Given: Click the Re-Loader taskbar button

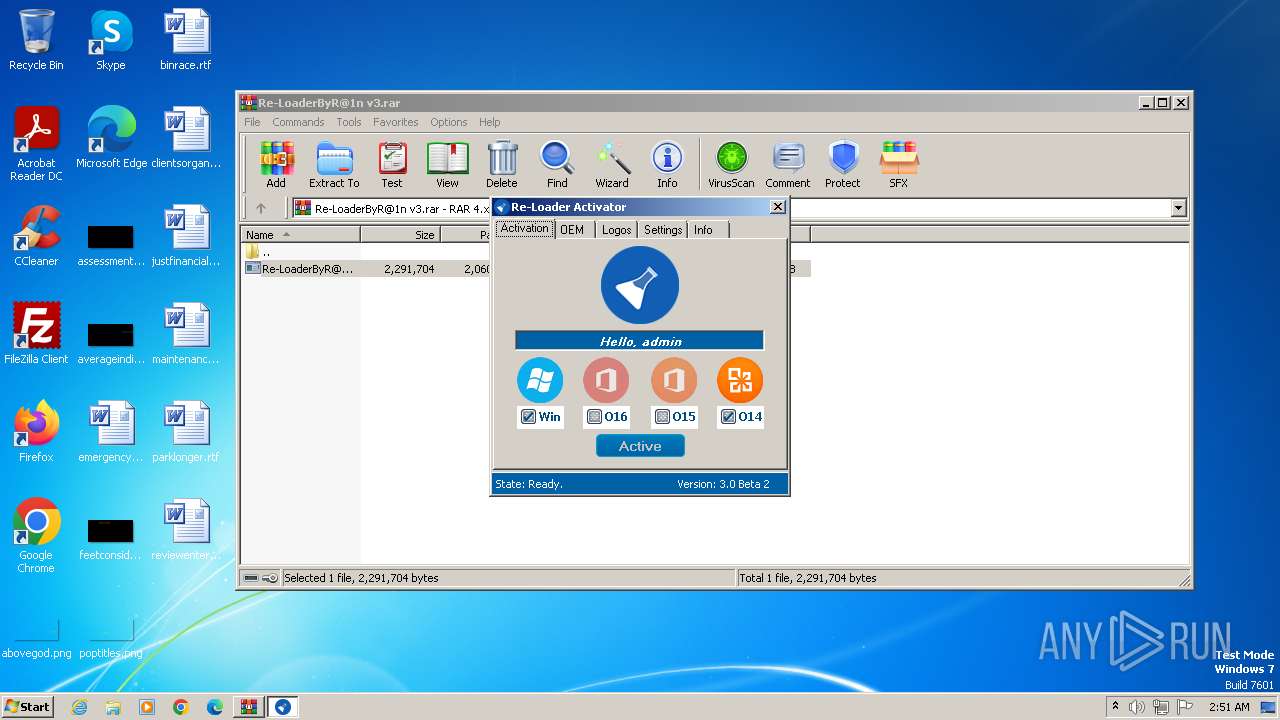Looking at the screenshot, I should tap(282, 707).
